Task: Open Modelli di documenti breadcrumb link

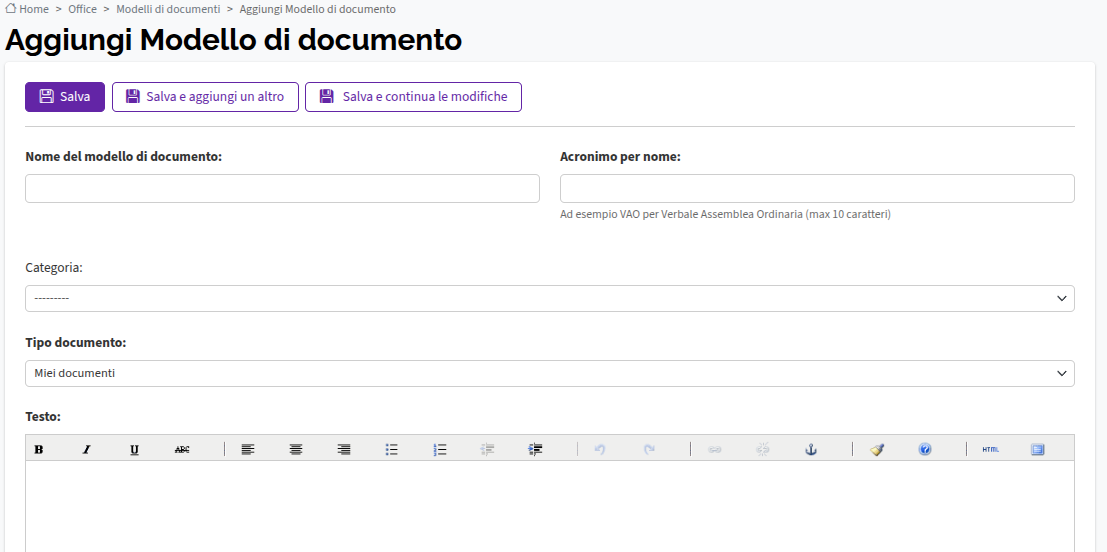Action: 168,9
